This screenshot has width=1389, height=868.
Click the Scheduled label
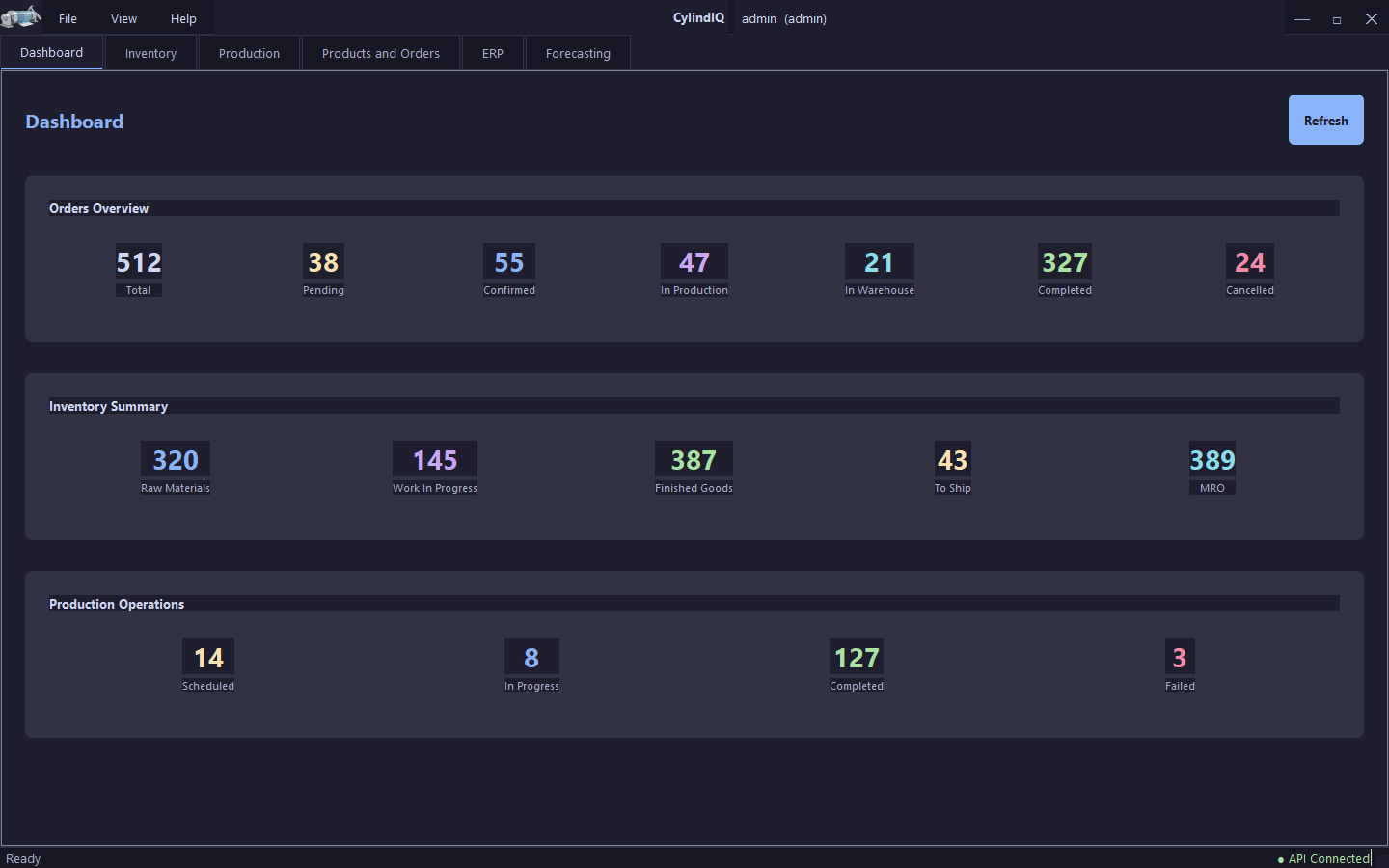[208, 686]
